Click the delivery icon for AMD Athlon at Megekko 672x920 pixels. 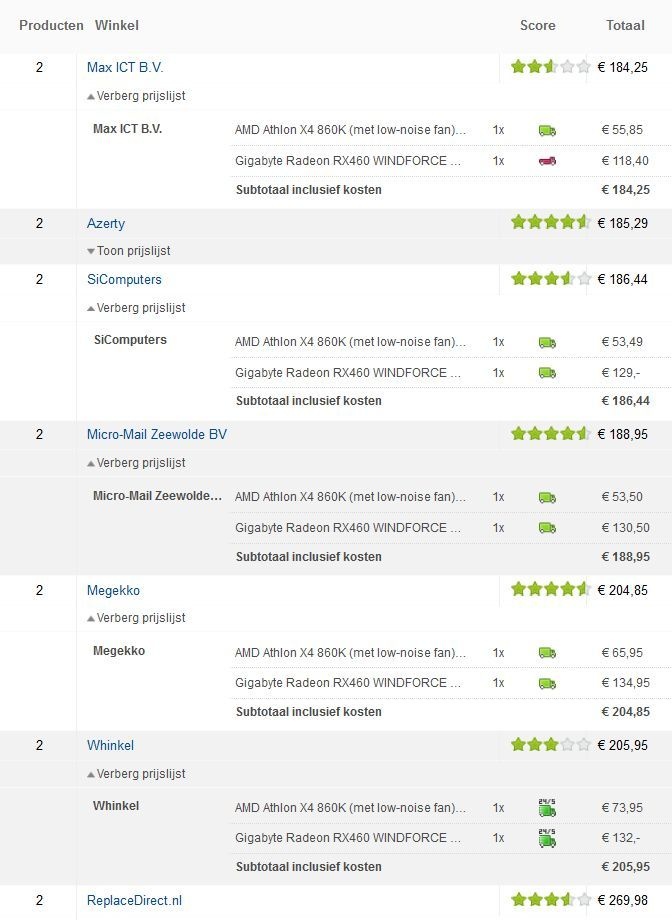click(x=549, y=651)
